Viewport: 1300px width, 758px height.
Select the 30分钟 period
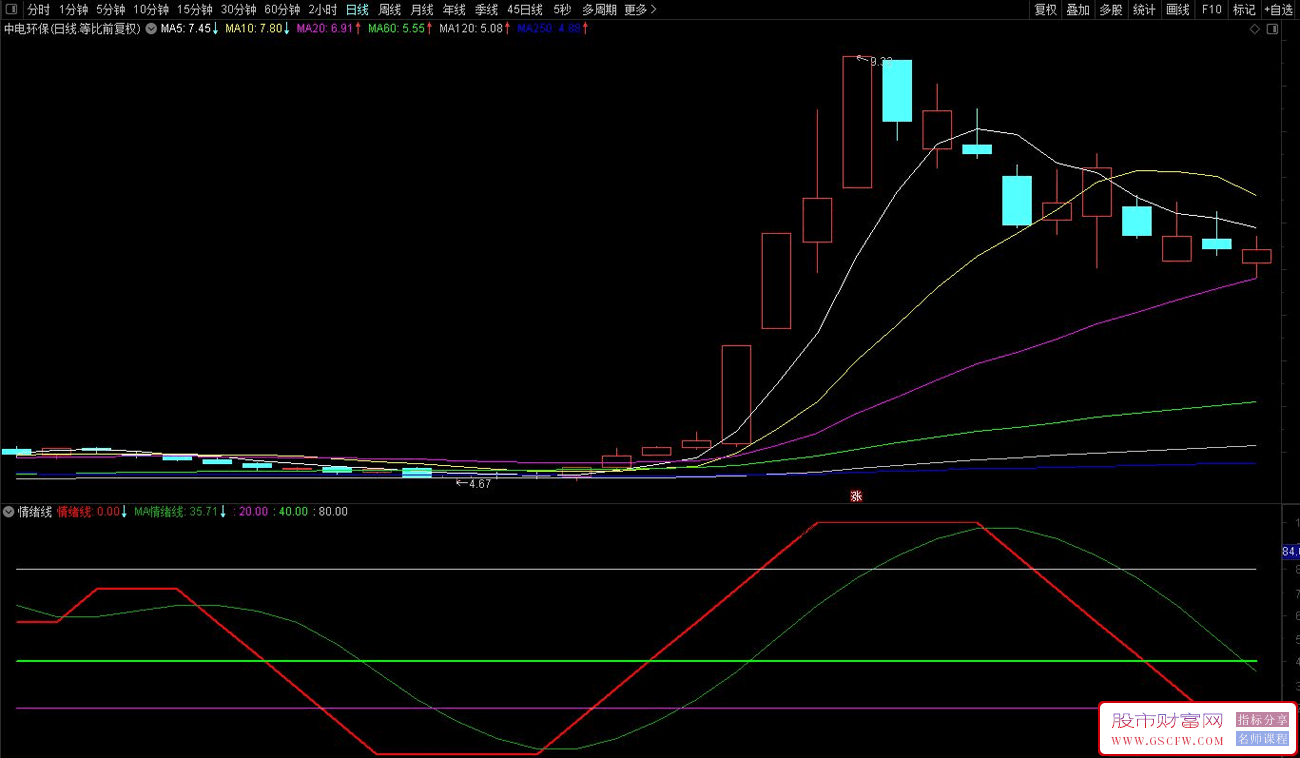(x=238, y=9)
